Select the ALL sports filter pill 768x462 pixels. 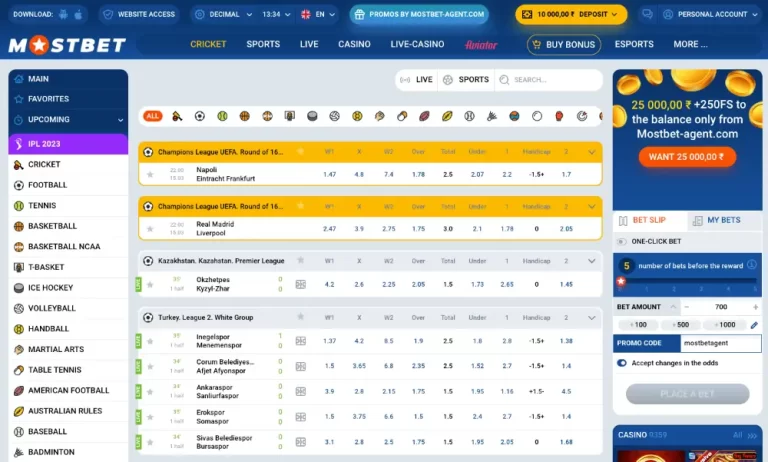coord(152,116)
